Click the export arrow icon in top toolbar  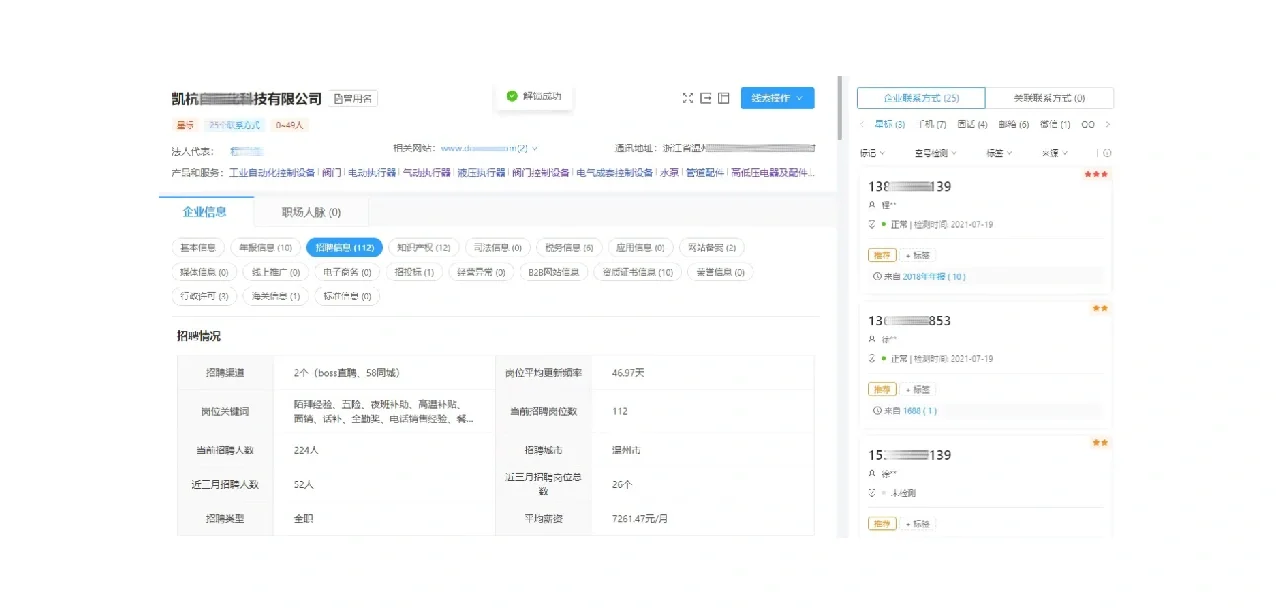tap(707, 98)
